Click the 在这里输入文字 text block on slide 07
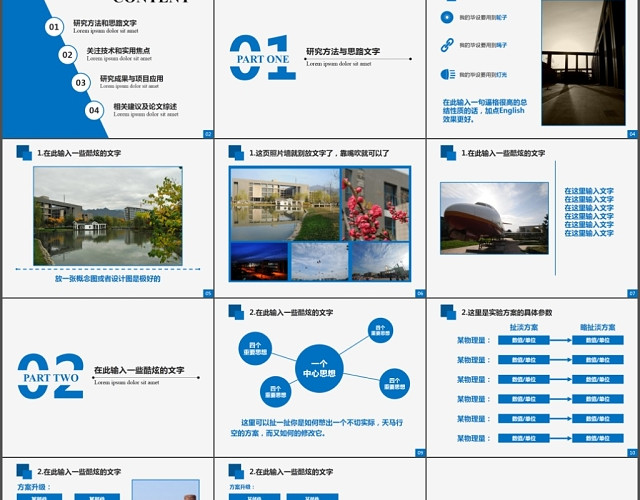 [589, 212]
